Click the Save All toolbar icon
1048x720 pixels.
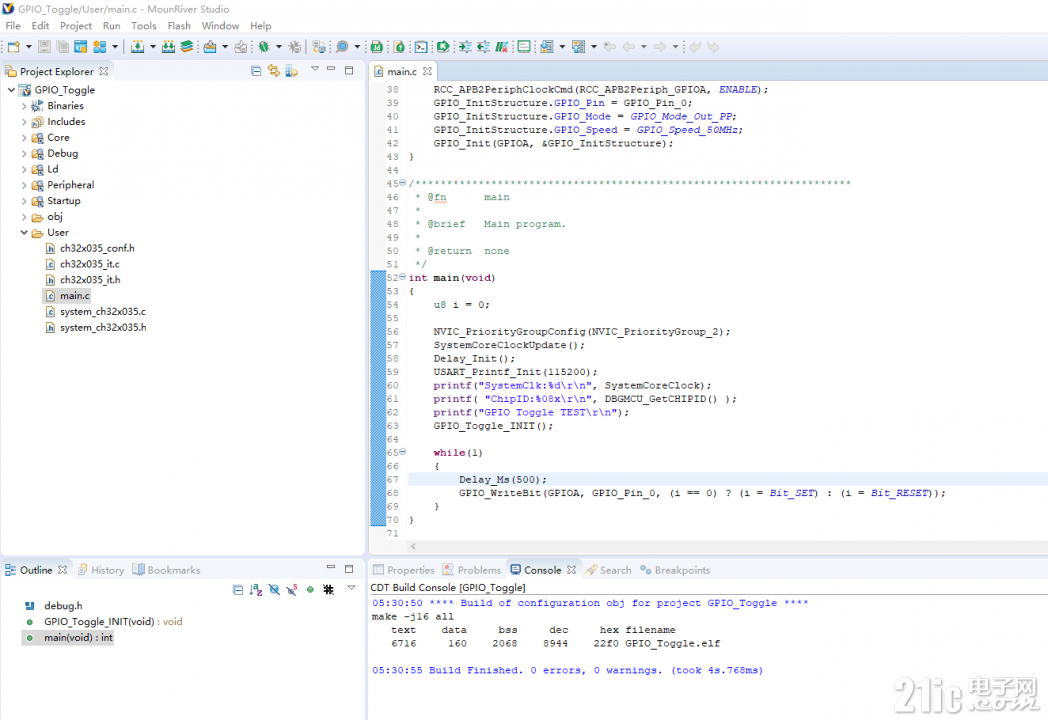coord(62,47)
